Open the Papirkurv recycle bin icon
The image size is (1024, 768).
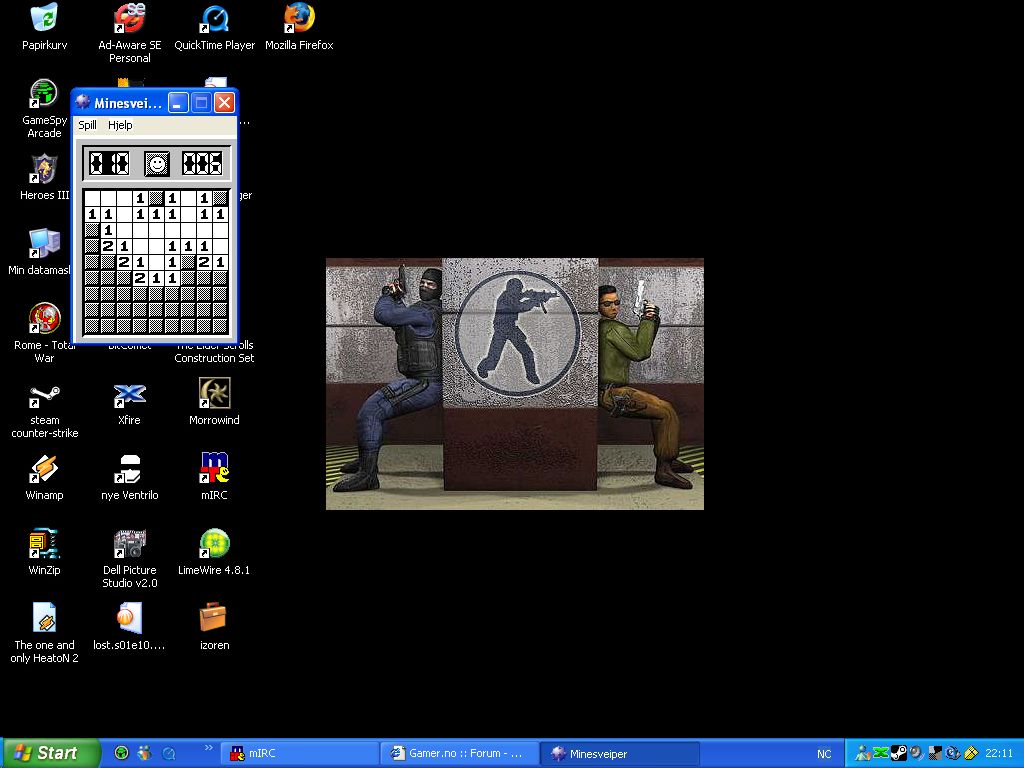point(44,26)
